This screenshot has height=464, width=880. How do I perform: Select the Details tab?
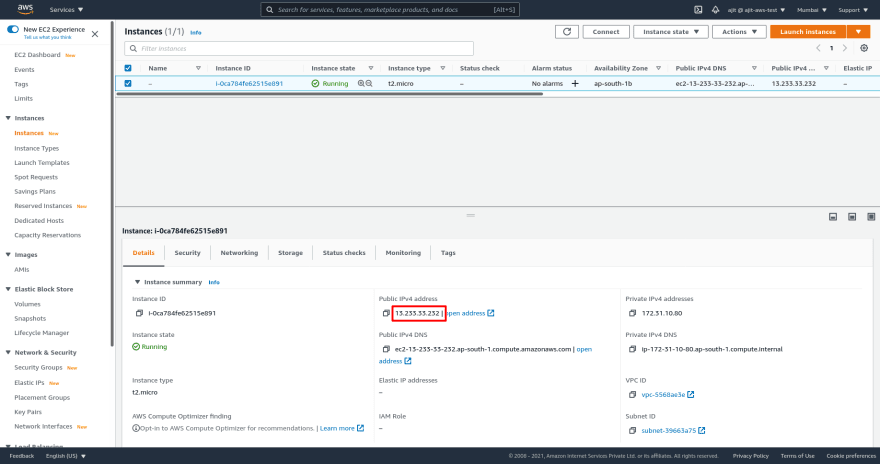tap(143, 252)
